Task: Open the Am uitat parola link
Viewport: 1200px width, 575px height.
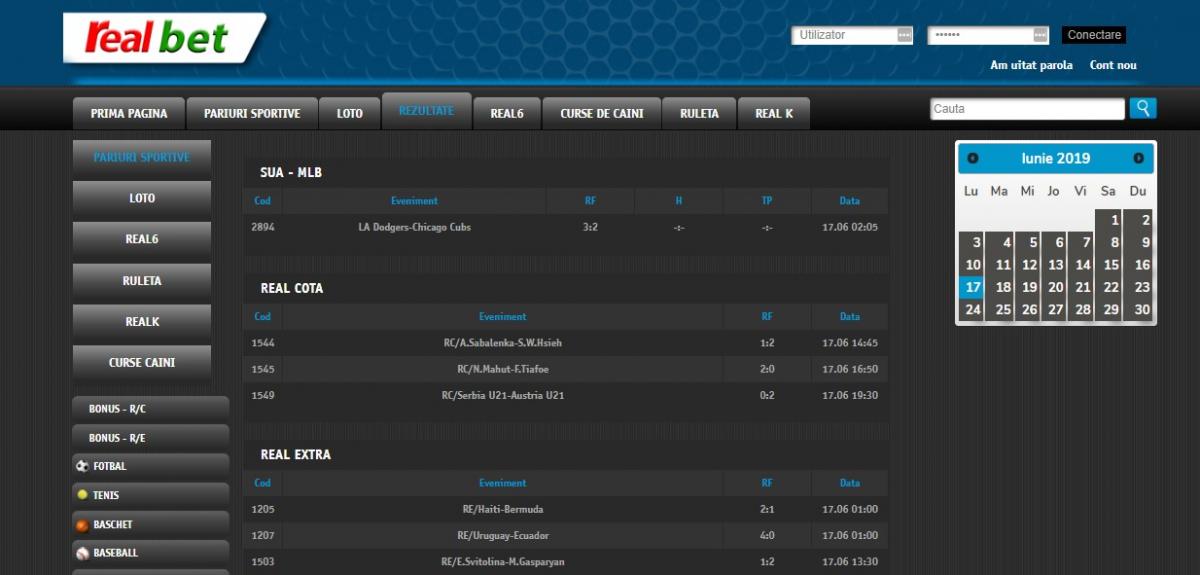Action: [1031, 65]
